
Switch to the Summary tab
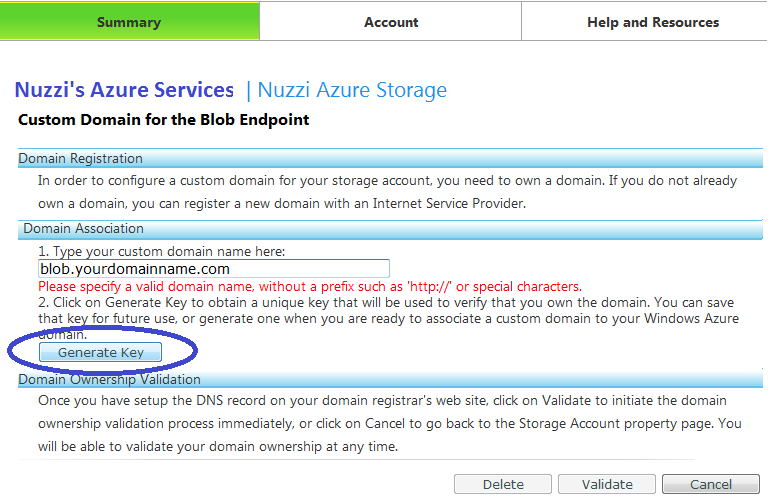click(129, 22)
